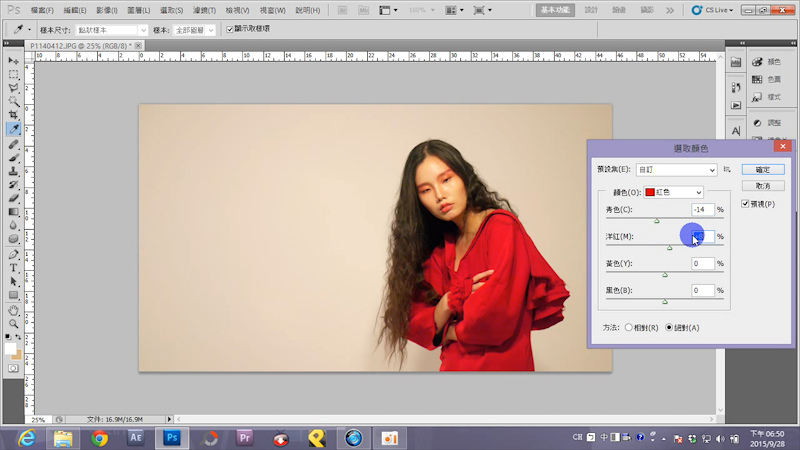This screenshot has height=450, width=800.
Task: Switch to the 設計 workspace
Action: (591, 10)
